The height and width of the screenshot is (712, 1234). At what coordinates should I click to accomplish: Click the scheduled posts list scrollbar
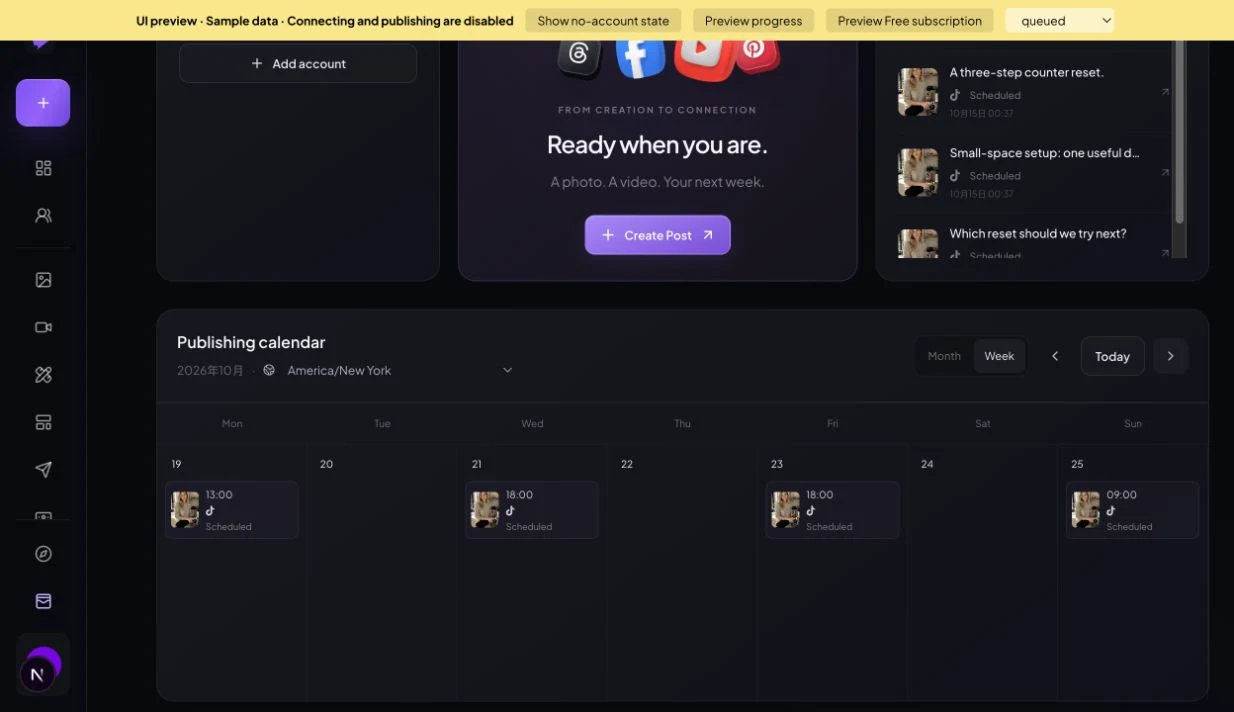coord(1179,133)
